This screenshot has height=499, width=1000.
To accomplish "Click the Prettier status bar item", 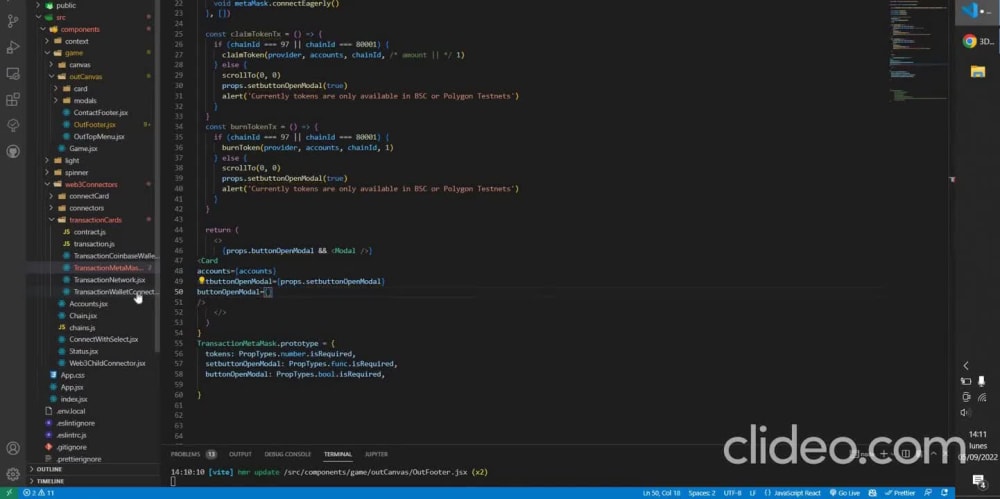I will click(x=901, y=493).
